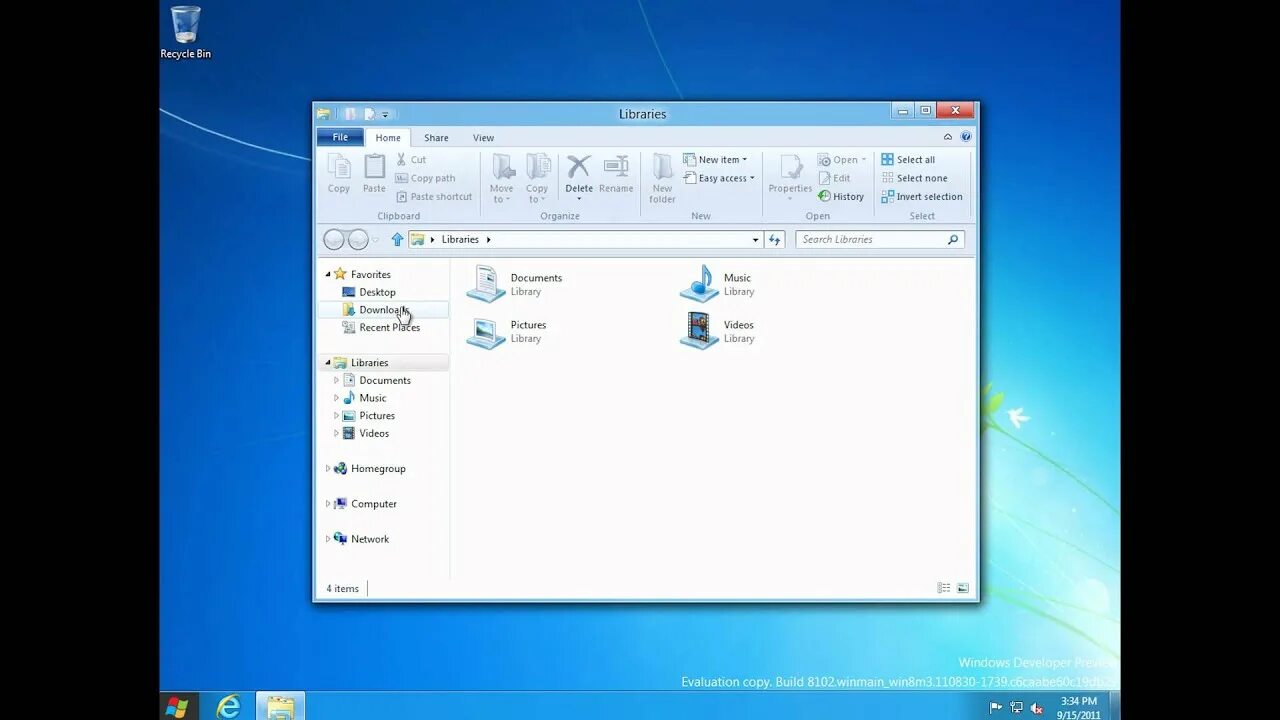1280x720 pixels.
Task: Collapse the Favorites tree group
Action: (328, 274)
